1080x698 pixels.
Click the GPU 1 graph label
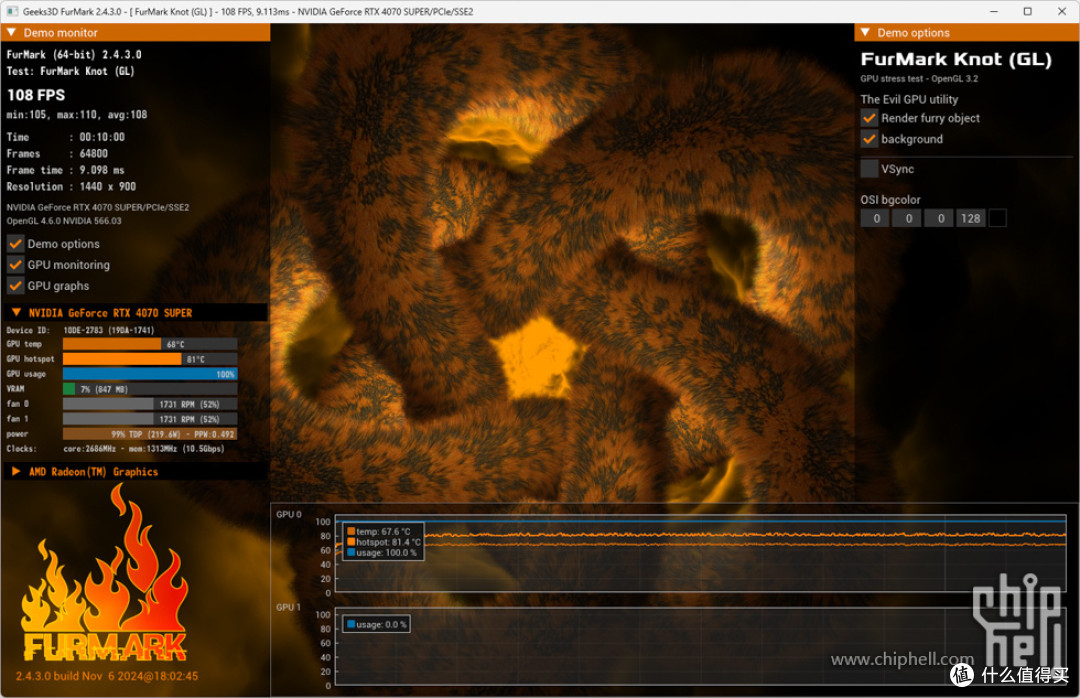[x=289, y=607]
